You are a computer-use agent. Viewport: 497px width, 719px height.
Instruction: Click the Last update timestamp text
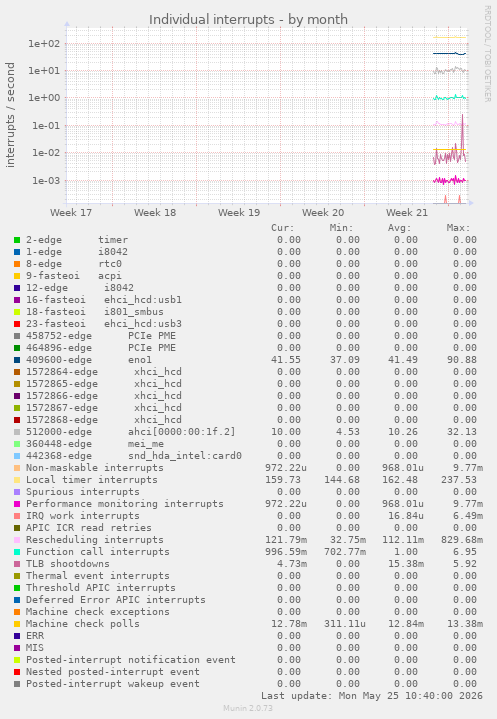[372, 696]
